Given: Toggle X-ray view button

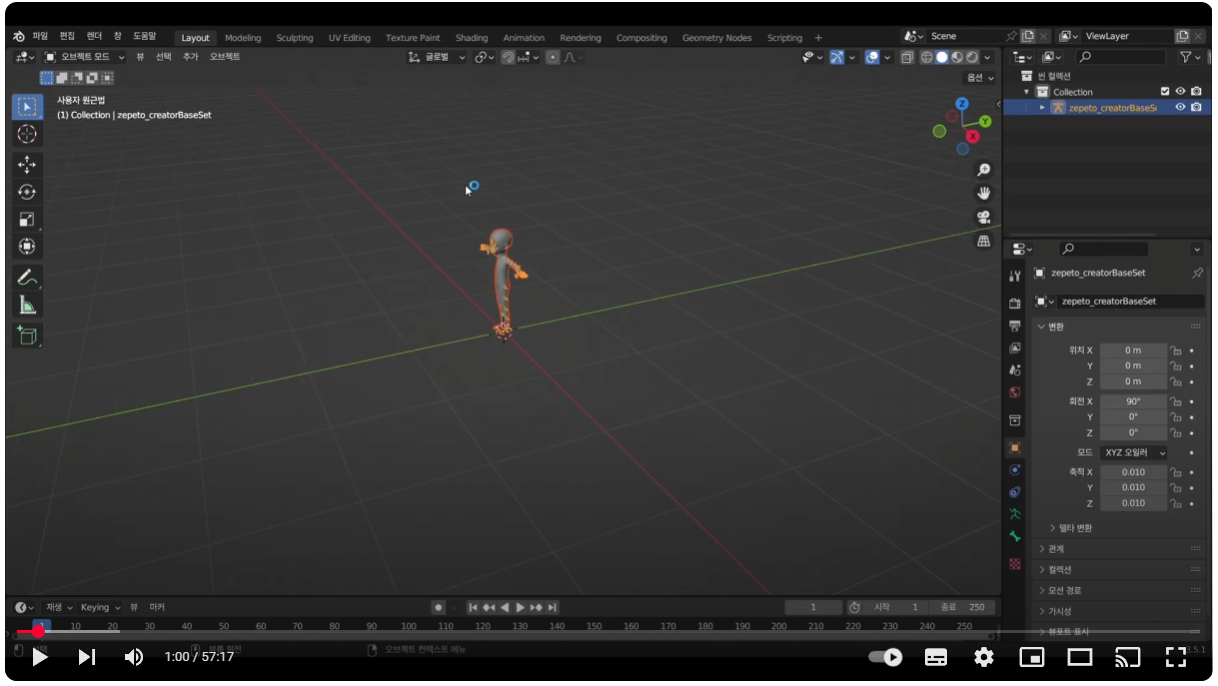Looking at the screenshot, I should click(906, 57).
